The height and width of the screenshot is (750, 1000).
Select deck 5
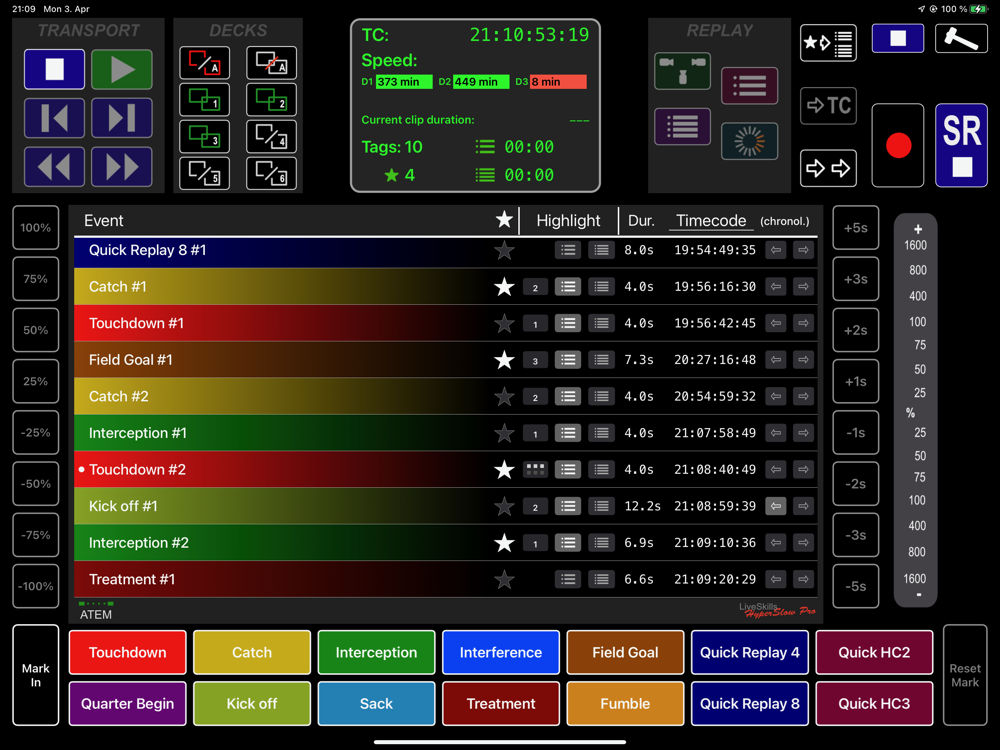[x=205, y=173]
